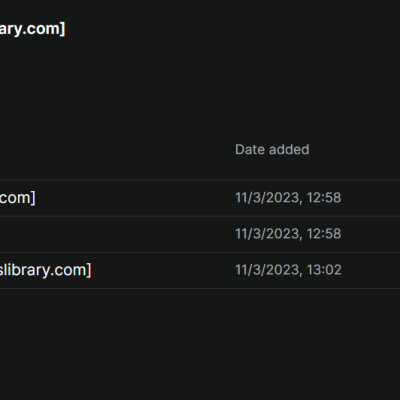
Task: Click the empty area below the 13:02 row
Action: pyautogui.click(x=200, y=343)
